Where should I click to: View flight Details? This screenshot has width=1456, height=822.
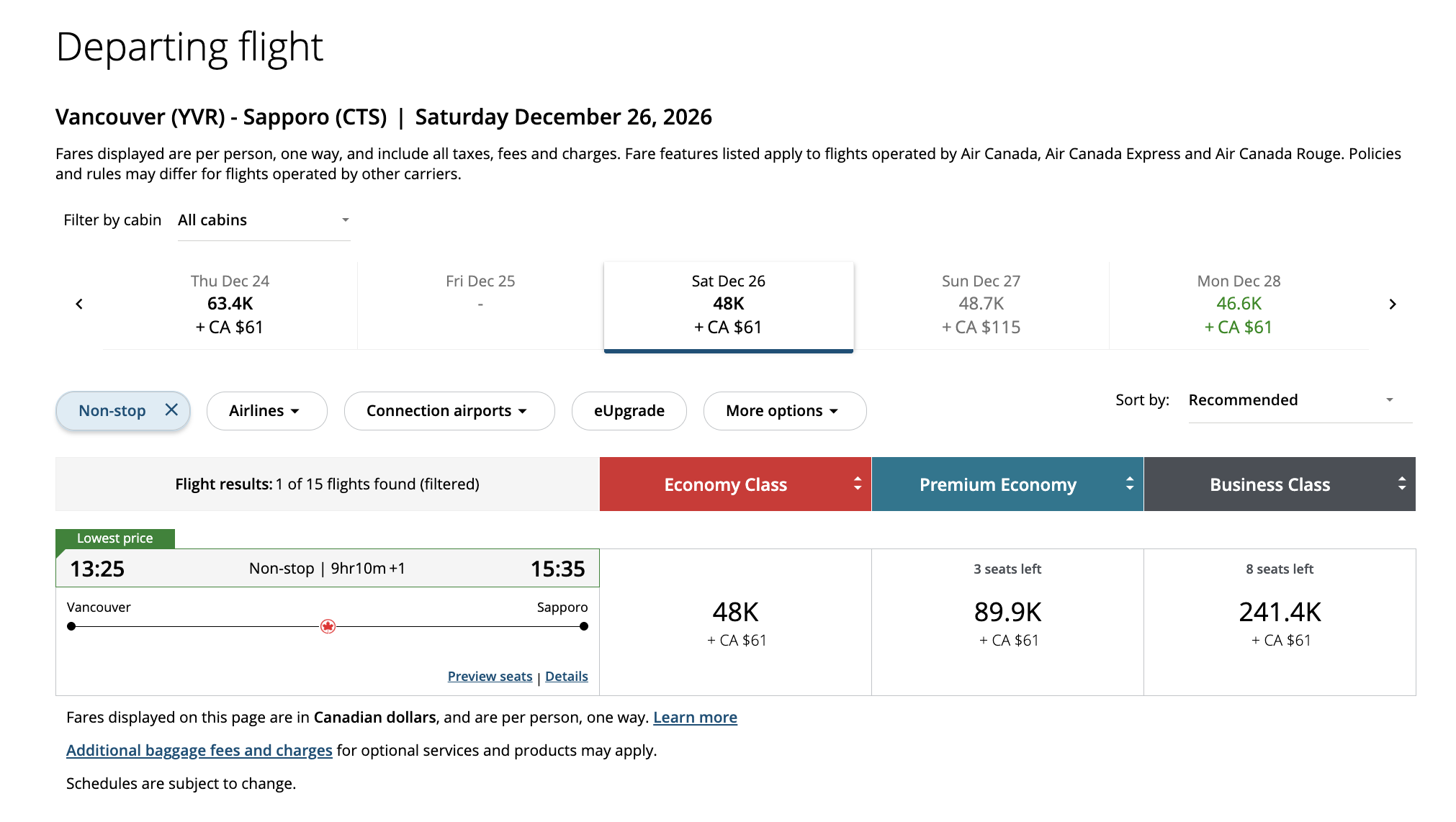point(566,675)
